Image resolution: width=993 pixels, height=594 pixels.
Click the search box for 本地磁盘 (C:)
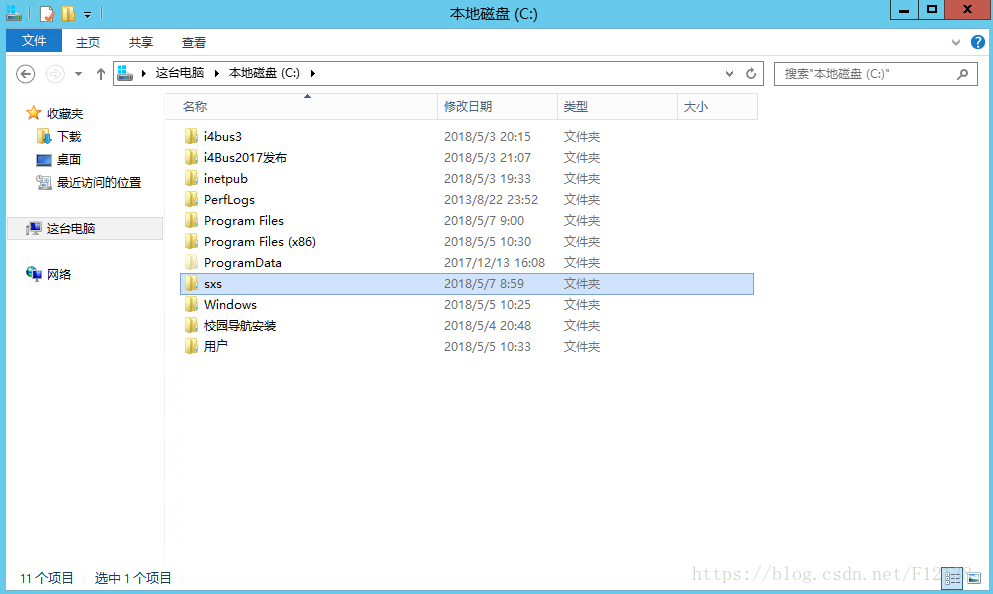point(860,74)
